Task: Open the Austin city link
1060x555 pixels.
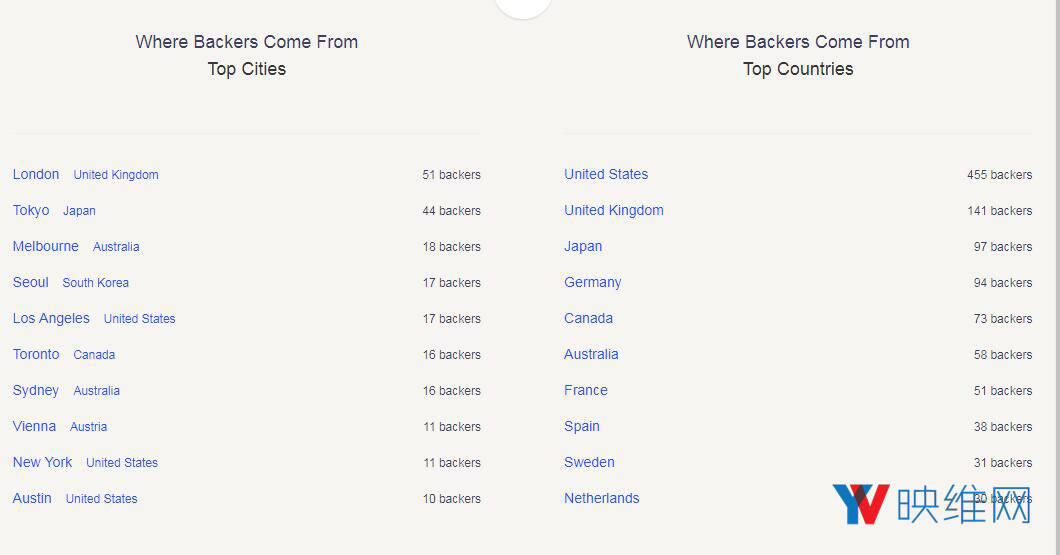Action: click(32, 498)
